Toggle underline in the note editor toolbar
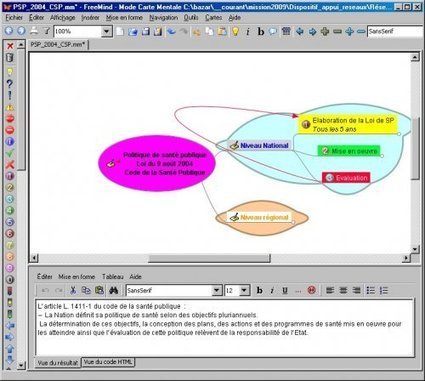The width and height of the screenshot is (425, 381). [x=285, y=290]
